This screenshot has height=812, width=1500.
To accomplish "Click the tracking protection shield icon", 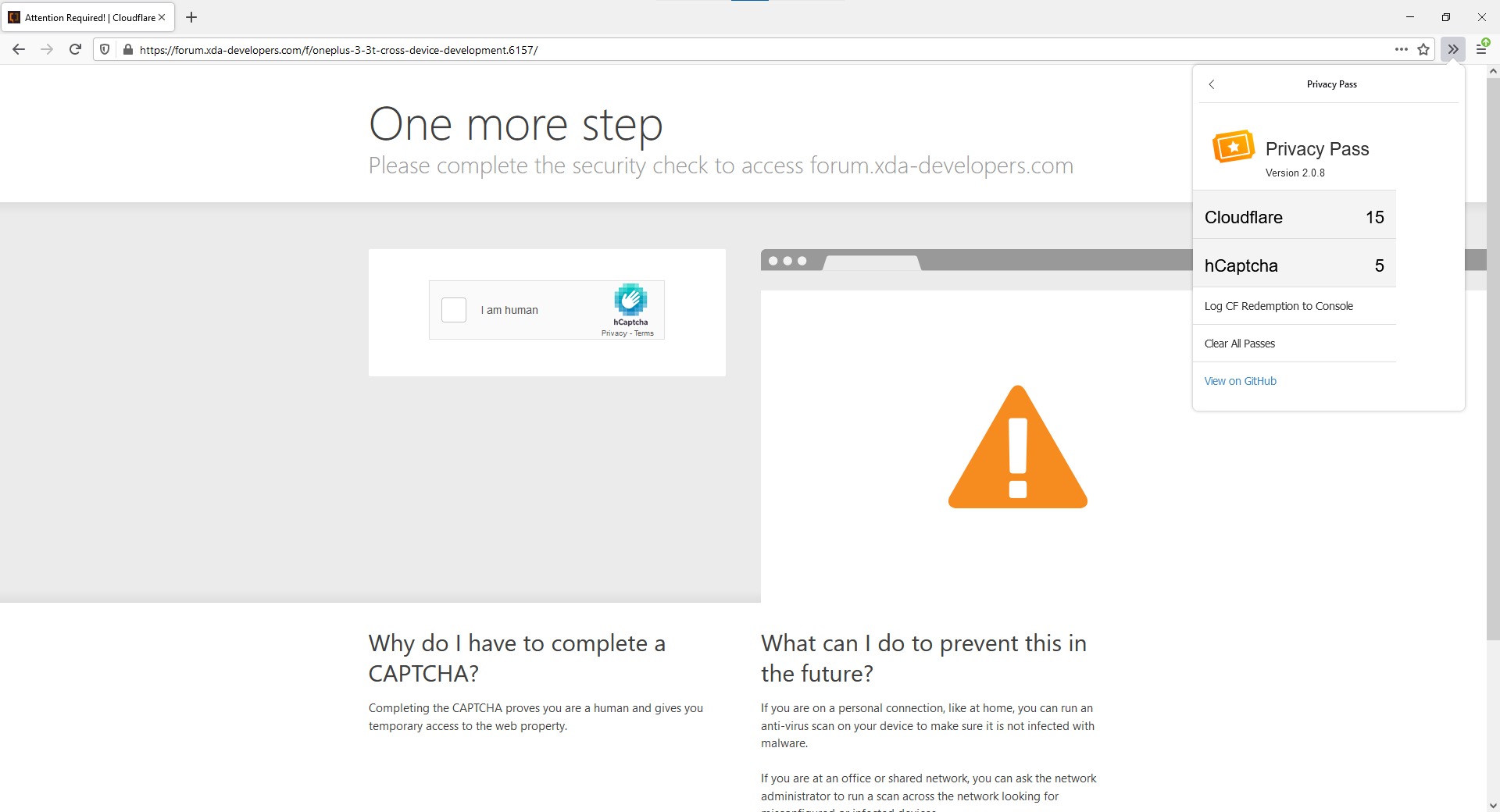I will pos(104,49).
